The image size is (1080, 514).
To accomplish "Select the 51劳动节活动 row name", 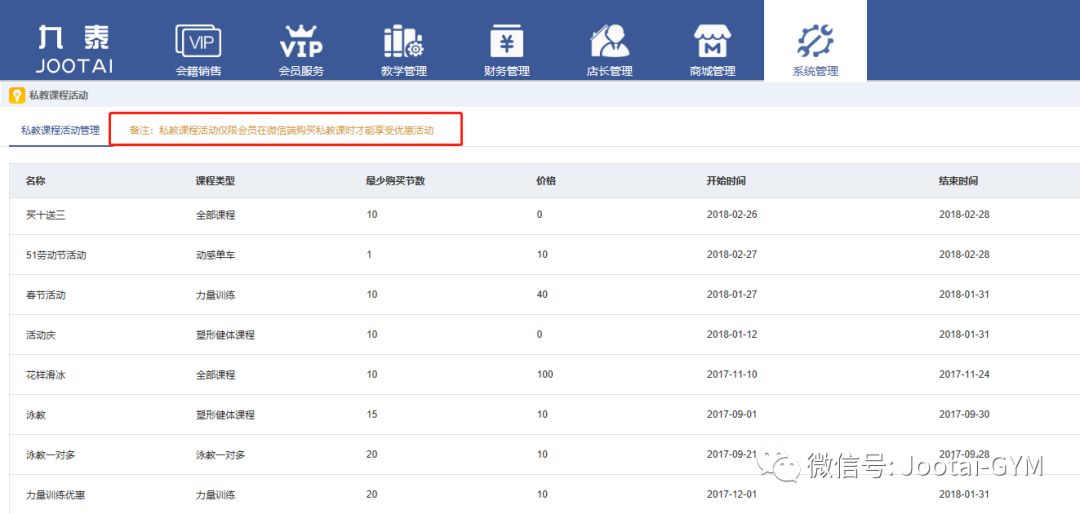I will tap(56, 255).
